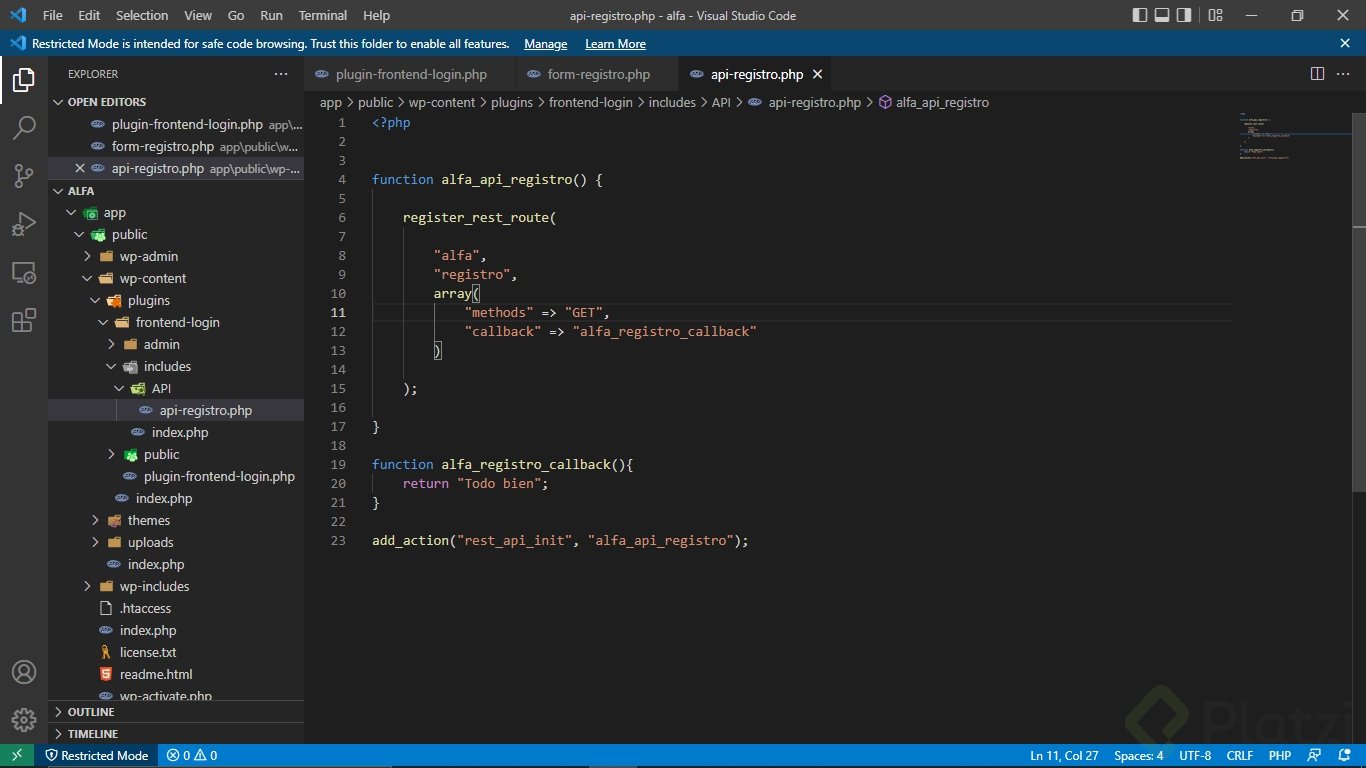Click the Split Editor Right icon
Viewport: 1366px width, 768px height.
tap(1317, 74)
